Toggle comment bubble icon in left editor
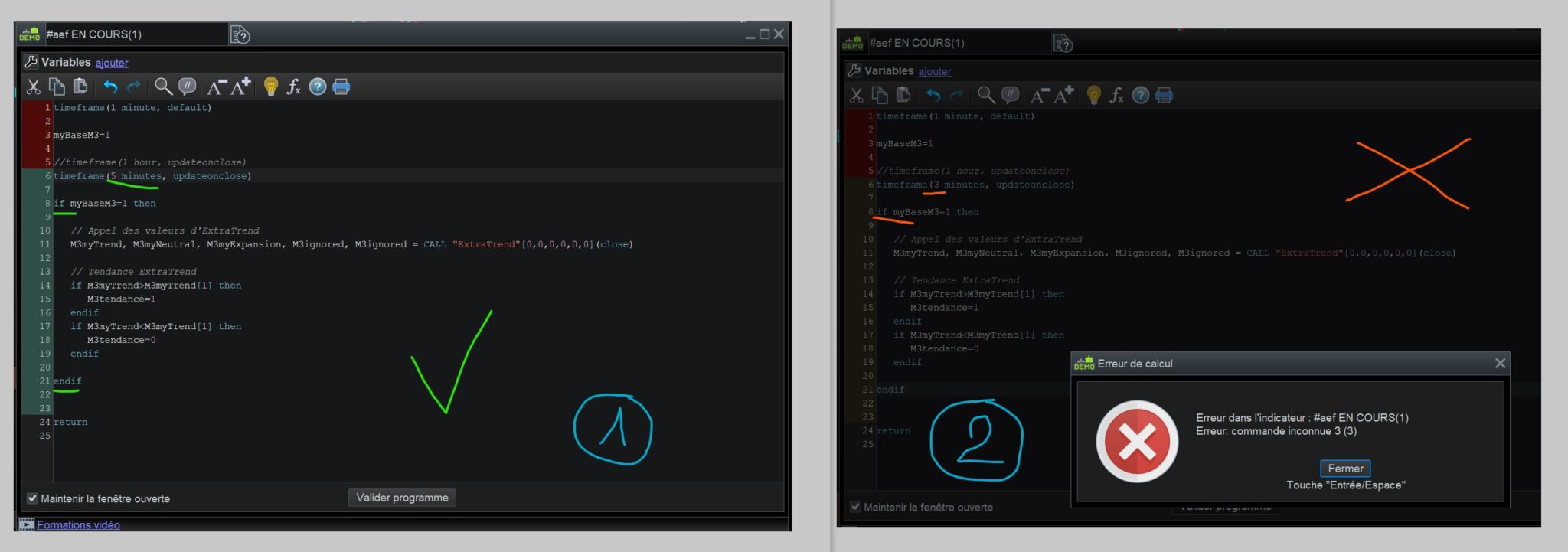Viewport: 1568px width, 552px height. click(187, 87)
